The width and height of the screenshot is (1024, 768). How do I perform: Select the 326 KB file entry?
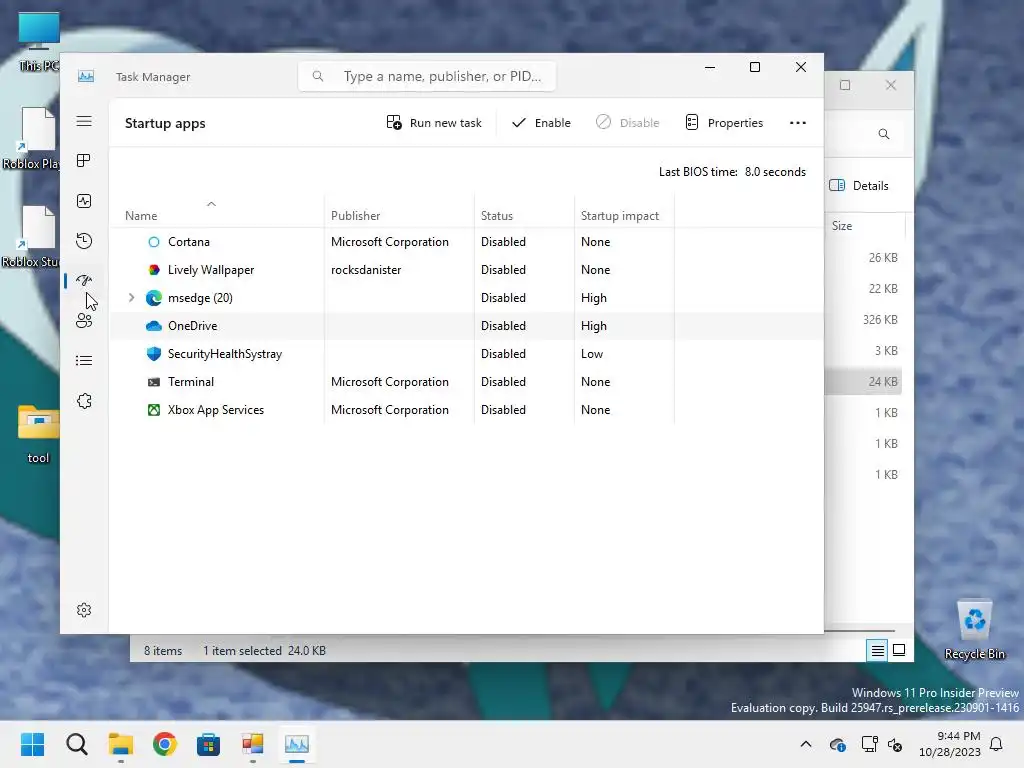pos(880,320)
